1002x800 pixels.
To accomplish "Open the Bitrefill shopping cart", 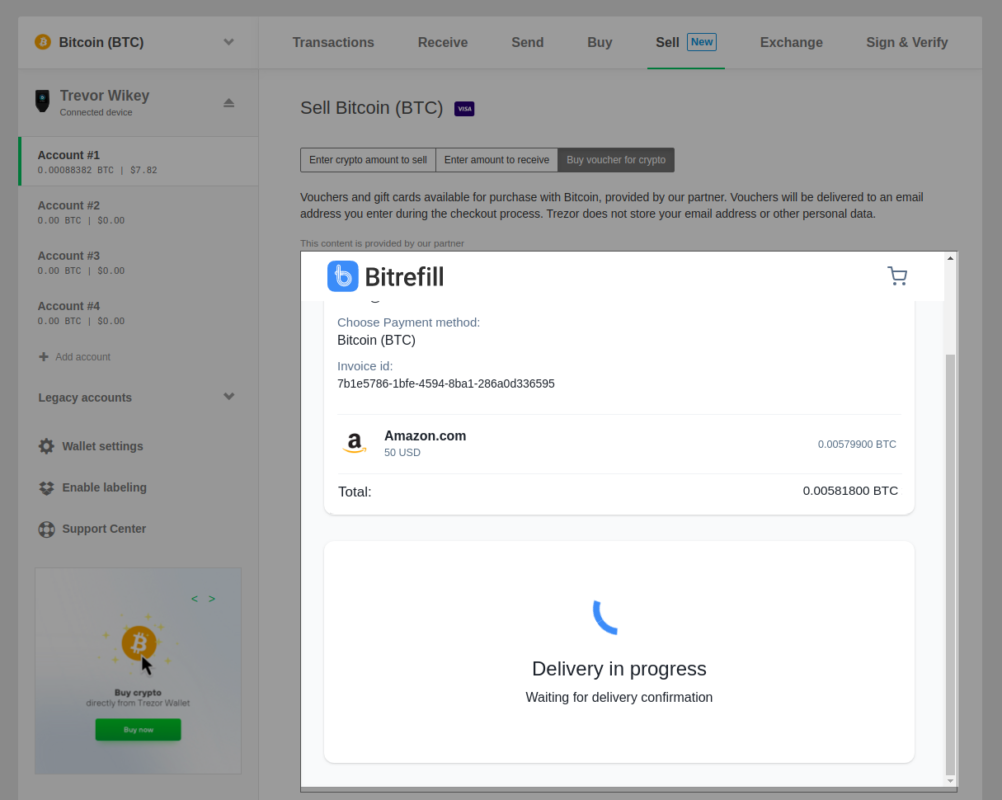I will (x=898, y=276).
